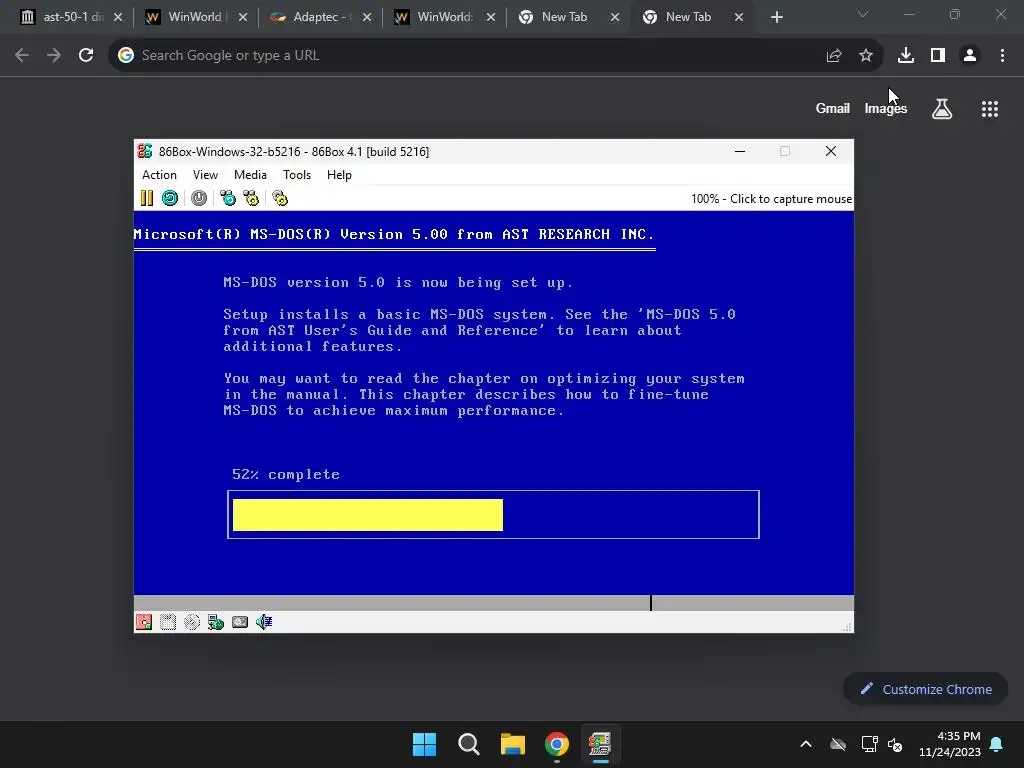Screen dimensions: 1024x768
Task: Open the Tools menu in 86Box
Action: 296,174
